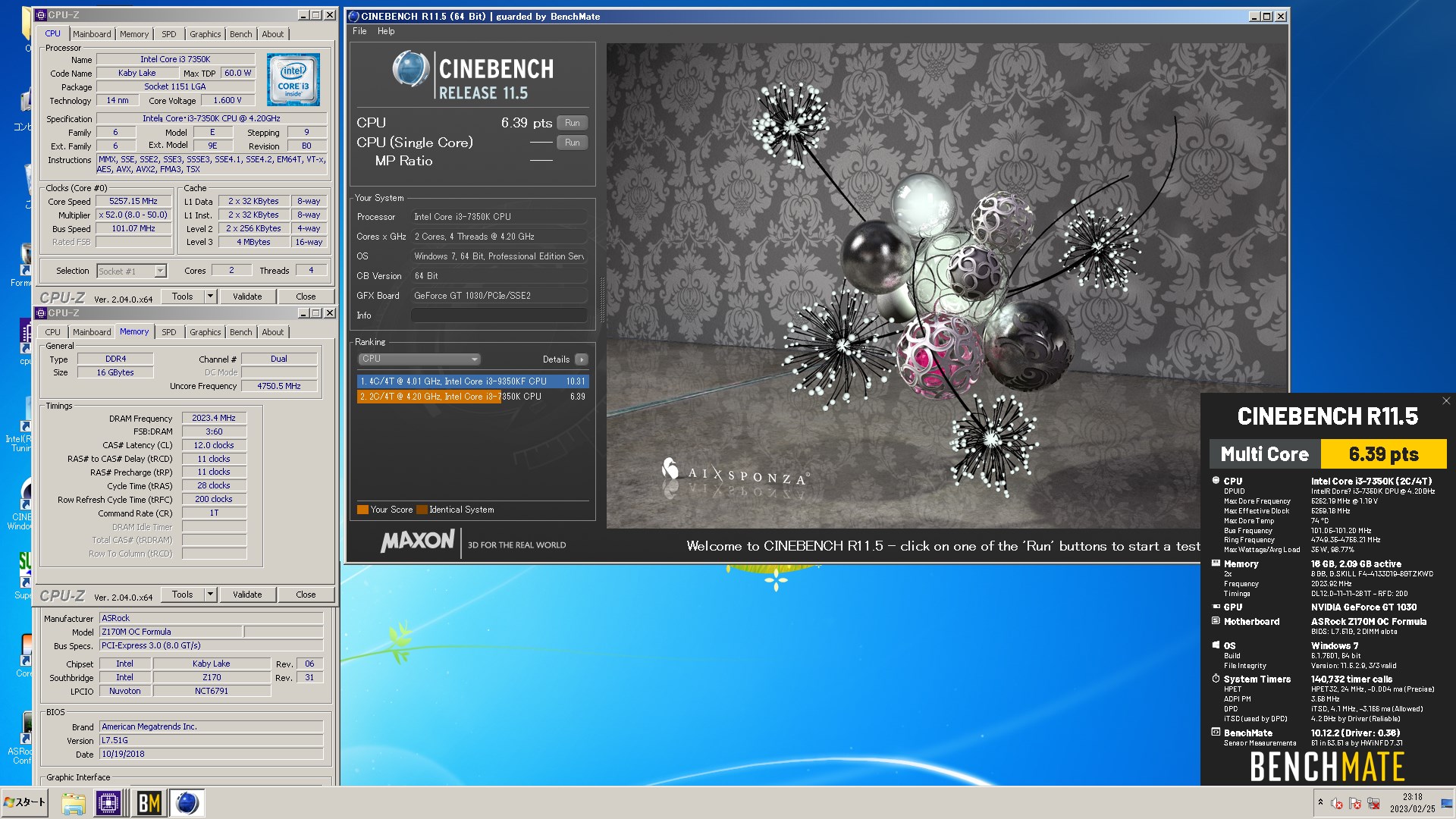The image size is (1456, 819).
Task: Click Close button in top CPU-Z window
Action: [306, 297]
